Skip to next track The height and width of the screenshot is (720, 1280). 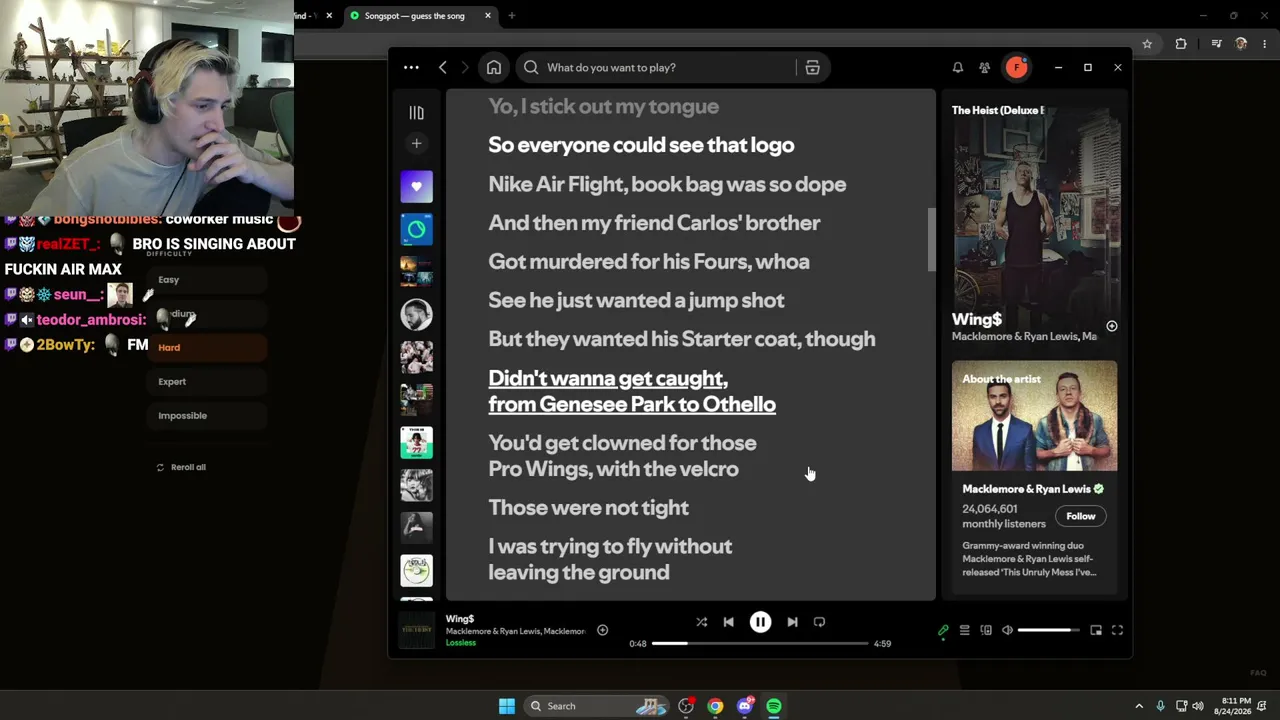click(792, 622)
